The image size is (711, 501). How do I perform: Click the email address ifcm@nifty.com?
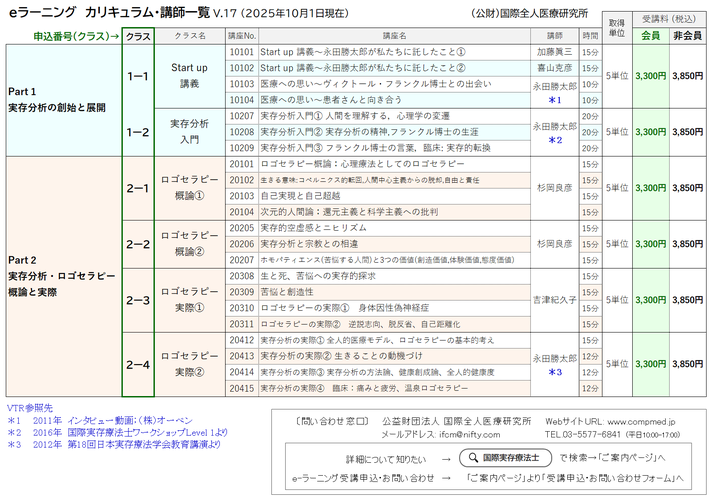[469, 434]
